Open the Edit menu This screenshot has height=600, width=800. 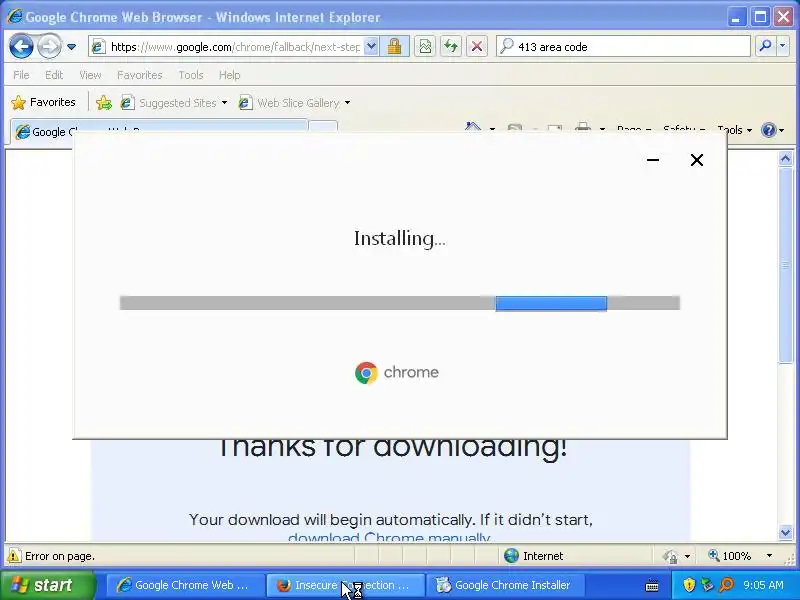pyautogui.click(x=54, y=75)
